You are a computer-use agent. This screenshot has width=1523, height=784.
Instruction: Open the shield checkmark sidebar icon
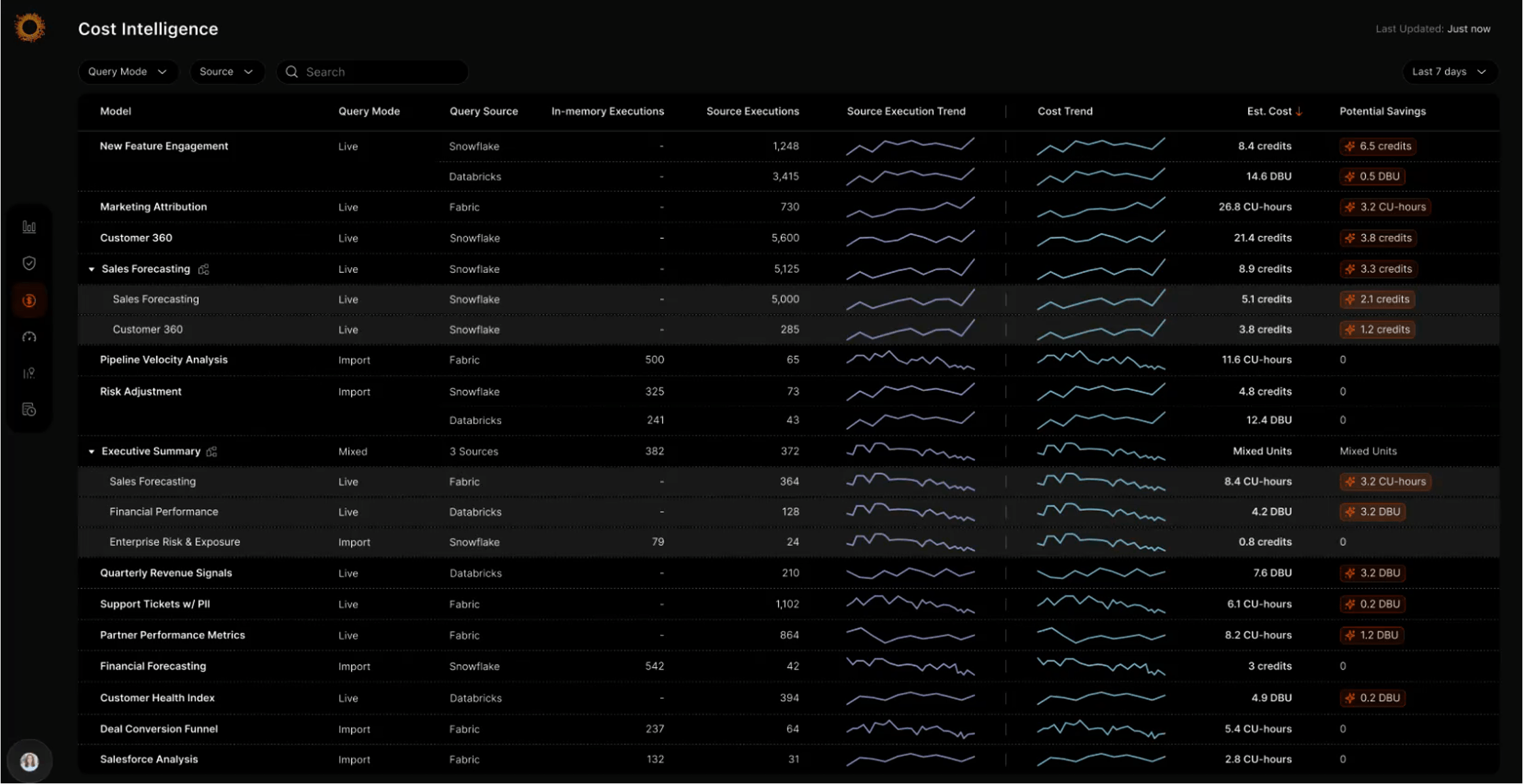click(29, 263)
